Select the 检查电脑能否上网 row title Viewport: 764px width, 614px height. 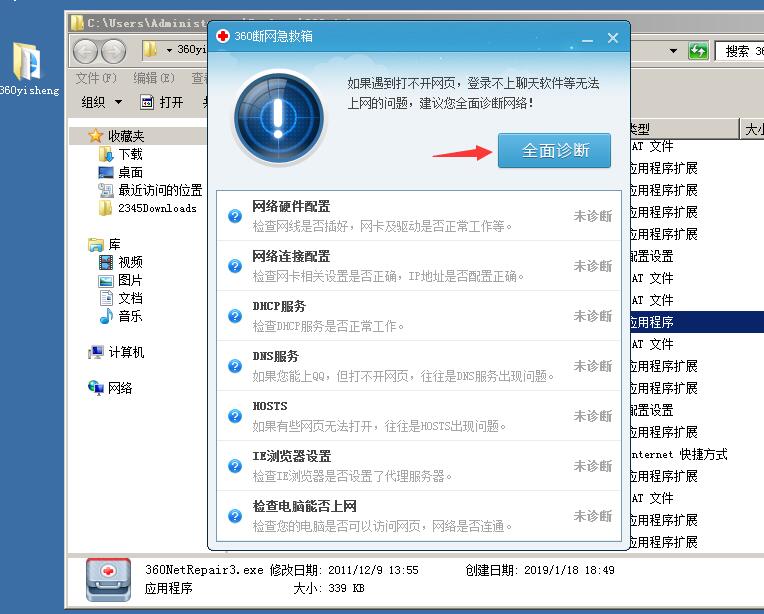pyautogui.click(x=304, y=506)
